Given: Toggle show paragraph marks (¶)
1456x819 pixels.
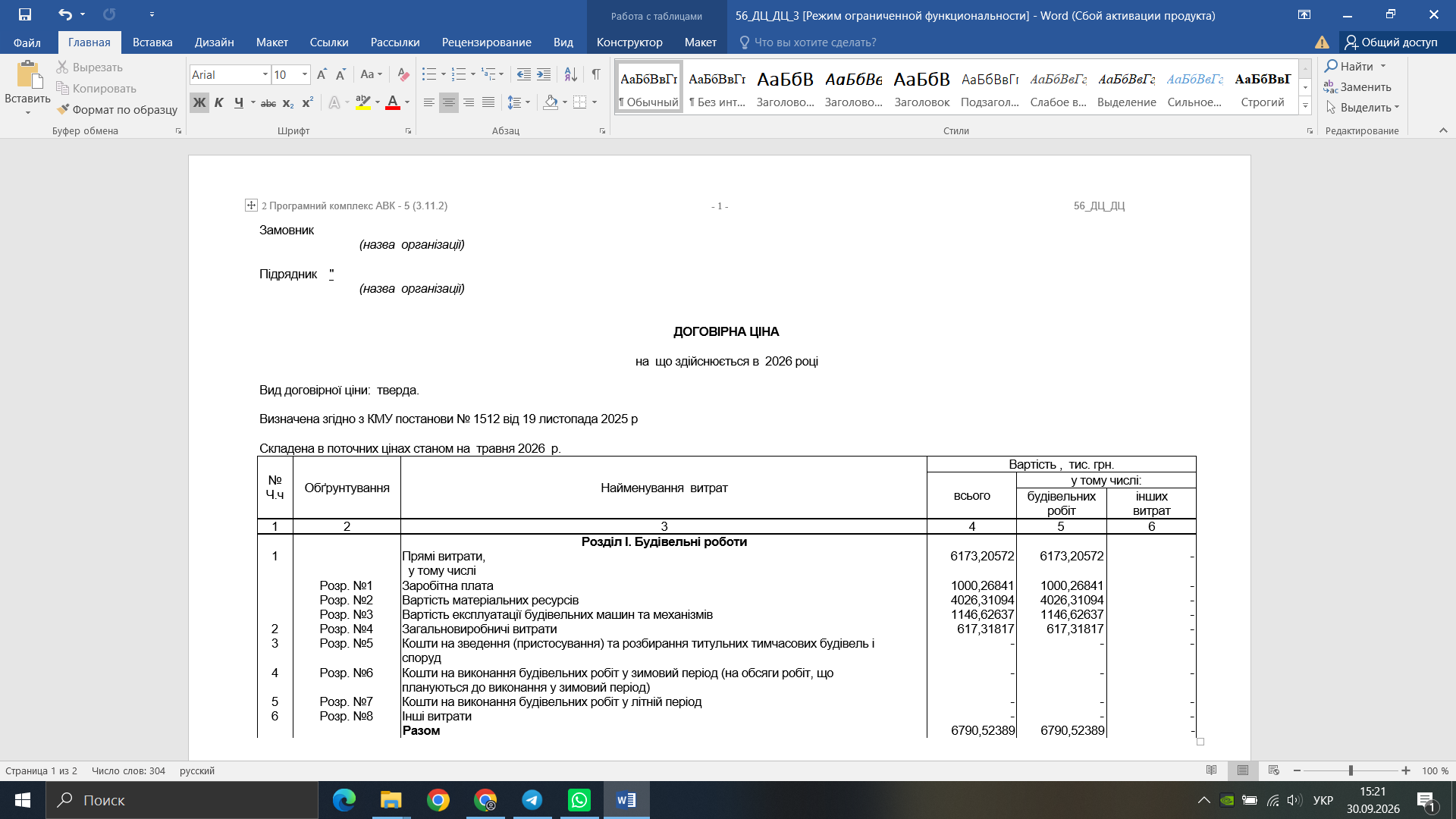Looking at the screenshot, I should [x=596, y=74].
